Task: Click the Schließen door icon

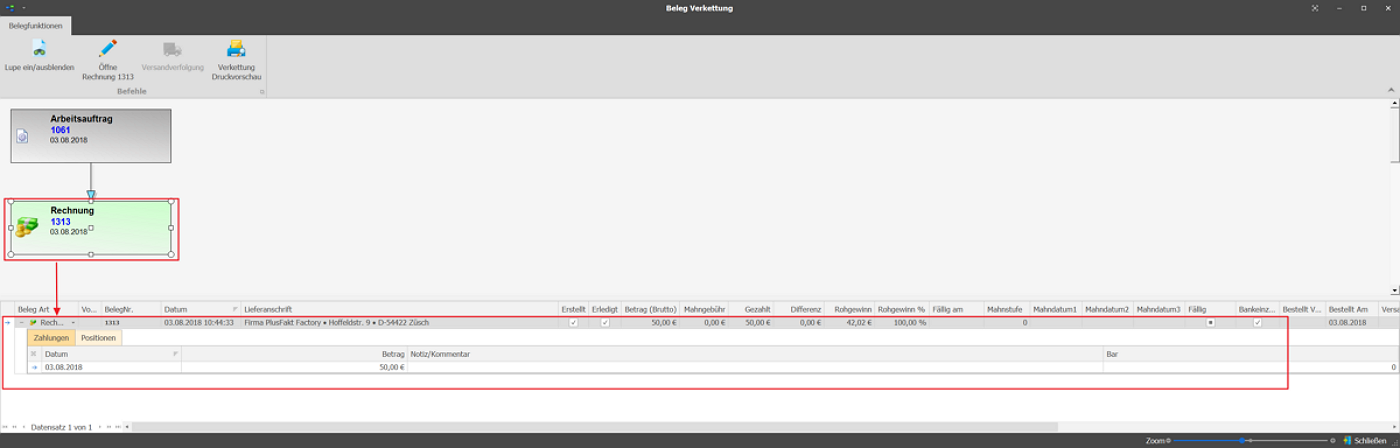Action: (1347, 440)
